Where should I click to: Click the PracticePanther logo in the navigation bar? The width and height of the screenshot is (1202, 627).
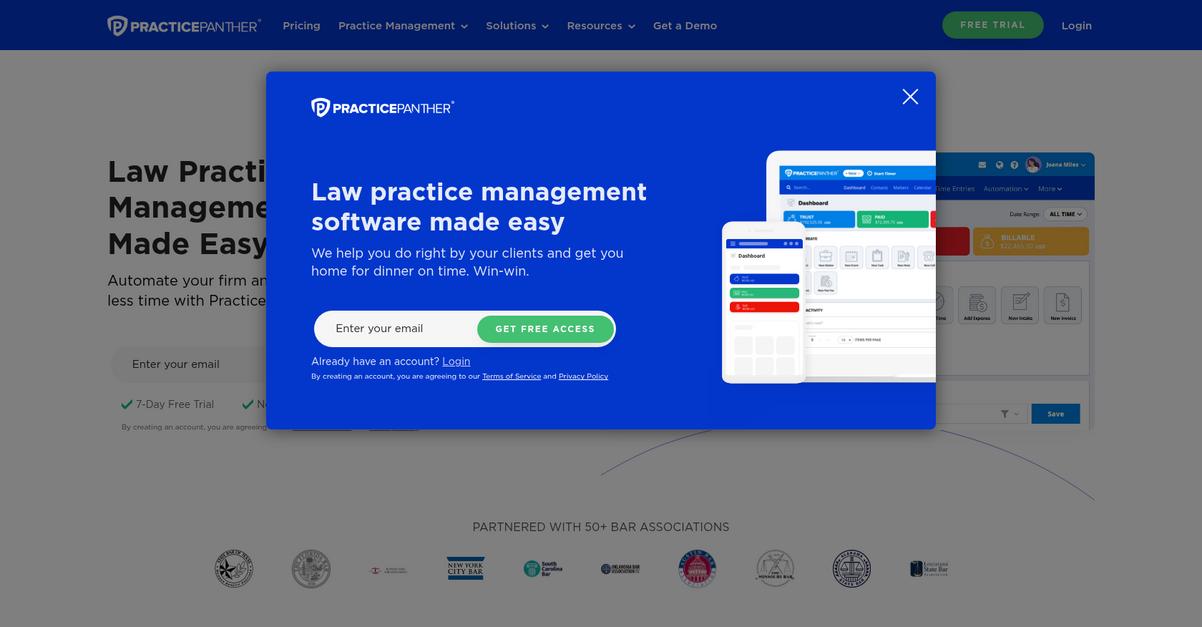click(x=184, y=26)
